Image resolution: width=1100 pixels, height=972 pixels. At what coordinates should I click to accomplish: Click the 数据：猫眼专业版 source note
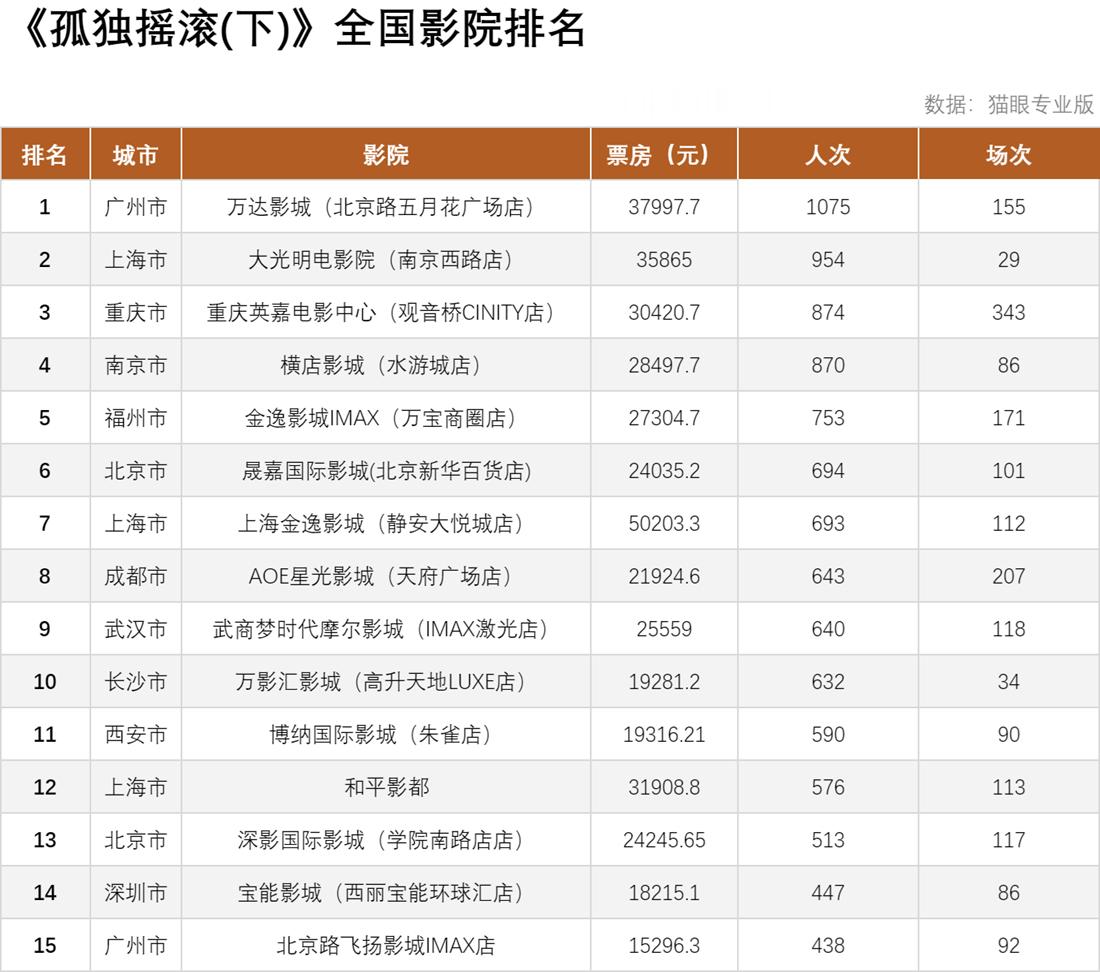[1009, 104]
